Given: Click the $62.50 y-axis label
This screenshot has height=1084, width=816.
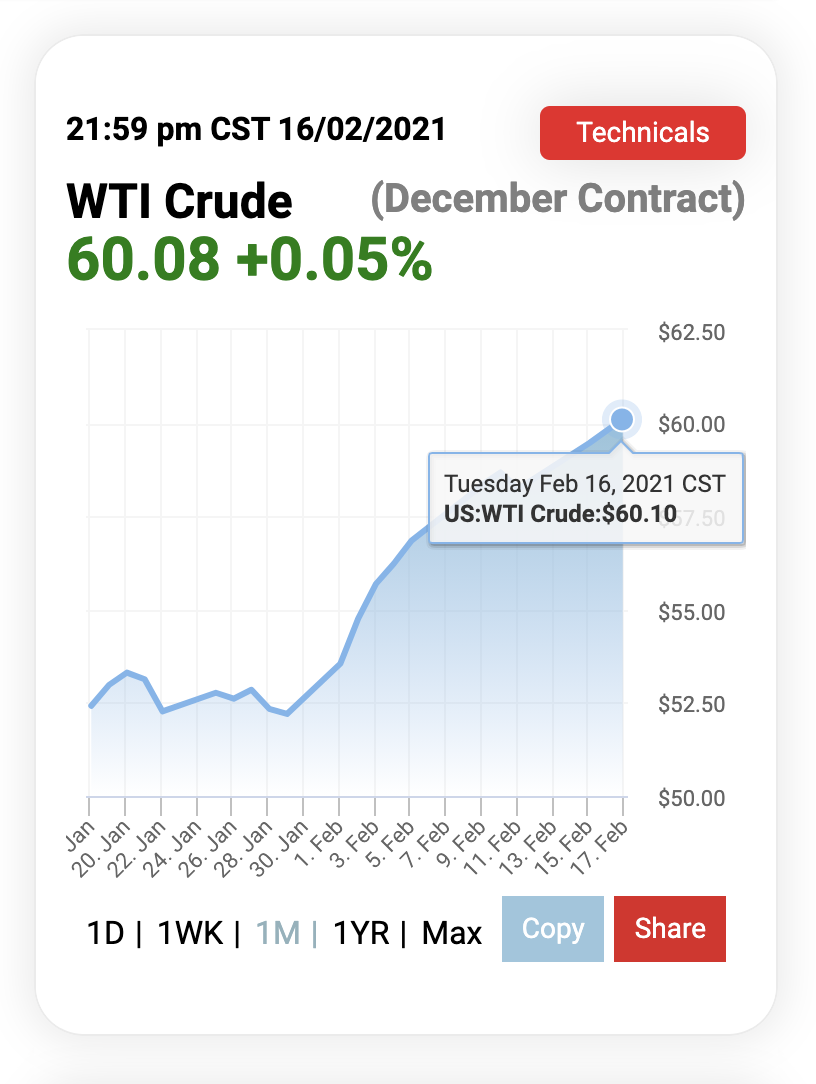Looking at the screenshot, I should [692, 333].
